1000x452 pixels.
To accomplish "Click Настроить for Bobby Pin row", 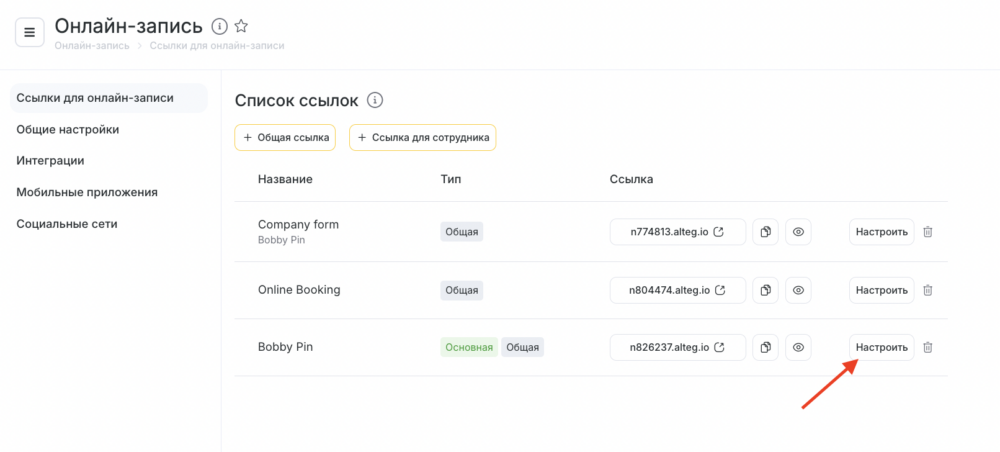I will [x=881, y=347].
